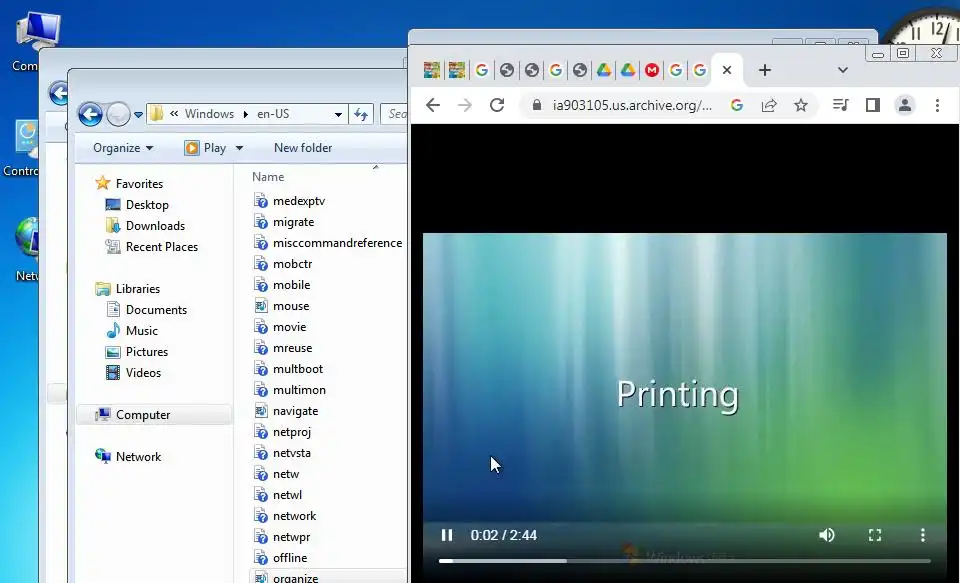The image size is (960, 583).
Task: Refresh the en-US folder view
Action: 361,115
